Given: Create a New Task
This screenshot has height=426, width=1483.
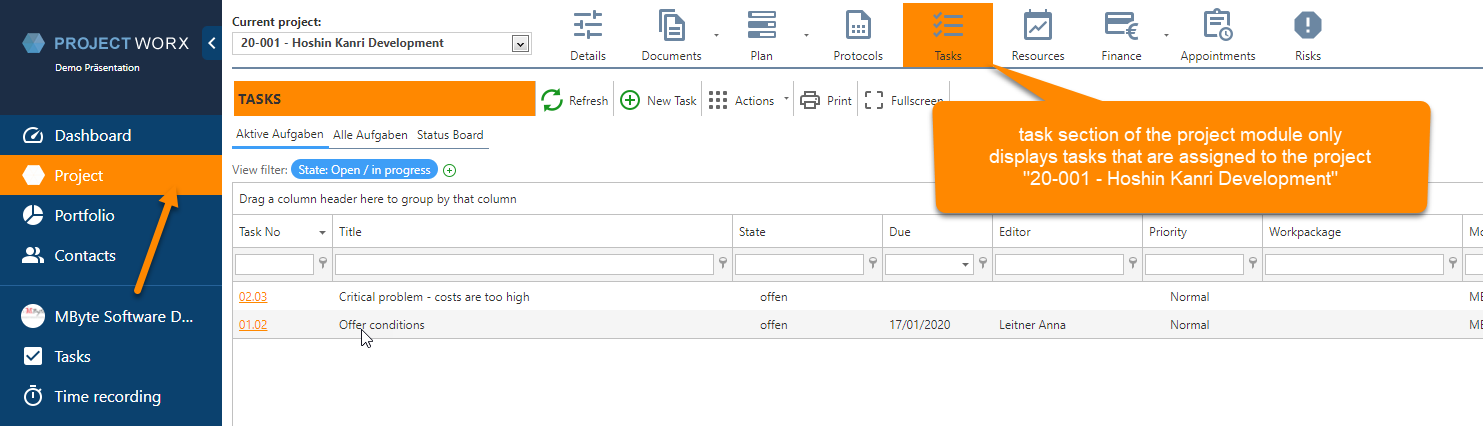Looking at the screenshot, I should coord(659,100).
